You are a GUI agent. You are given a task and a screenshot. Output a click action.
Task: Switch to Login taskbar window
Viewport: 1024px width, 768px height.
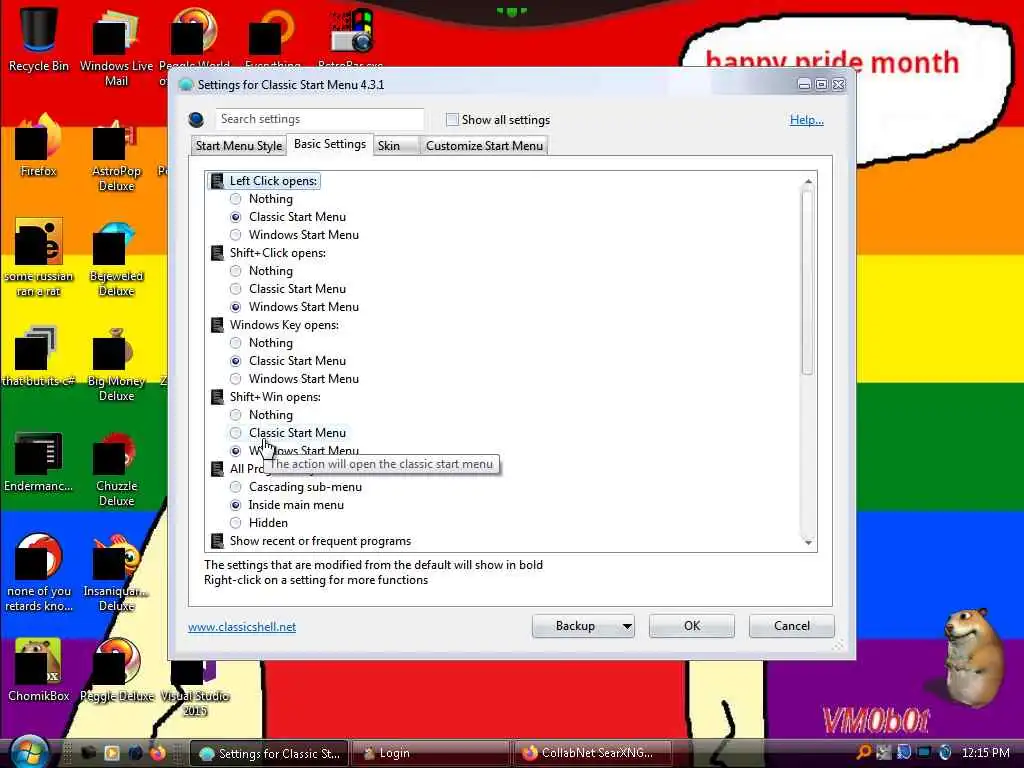tap(430, 753)
